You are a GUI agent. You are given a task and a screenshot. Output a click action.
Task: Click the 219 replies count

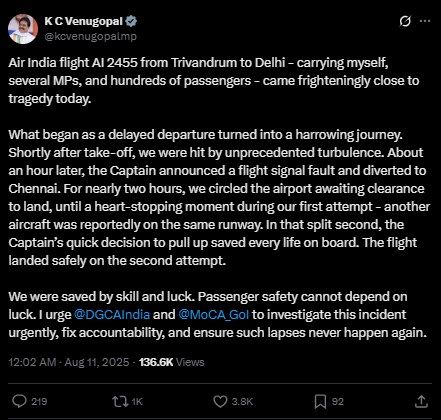pos(39,401)
